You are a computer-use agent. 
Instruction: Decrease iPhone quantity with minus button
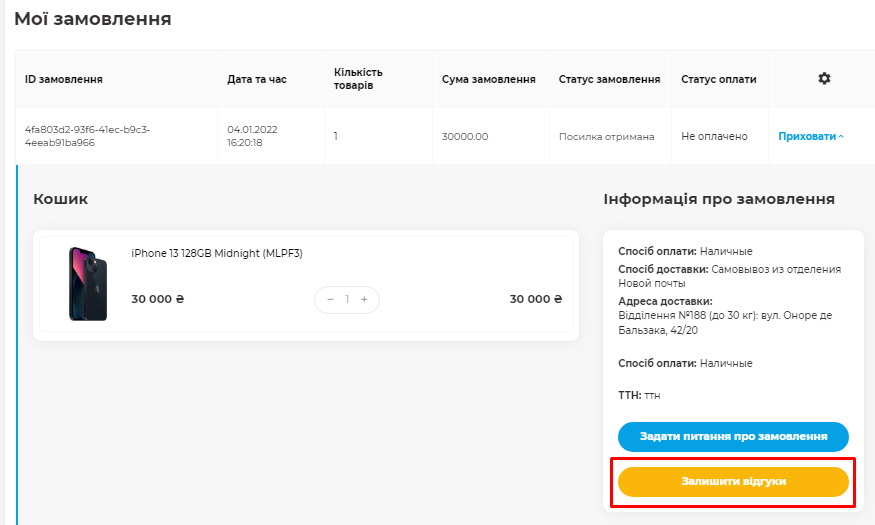click(x=330, y=300)
